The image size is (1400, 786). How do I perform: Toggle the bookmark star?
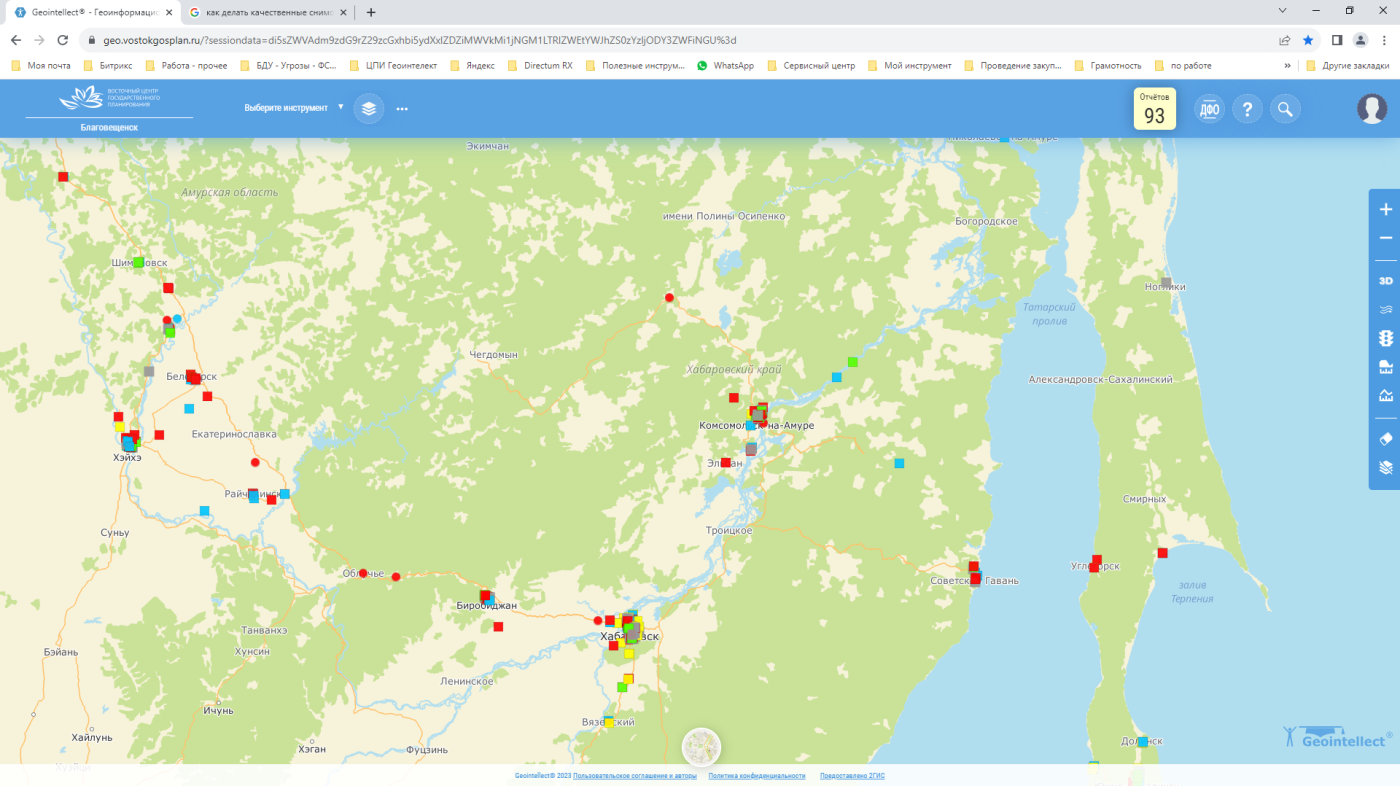click(1308, 40)
